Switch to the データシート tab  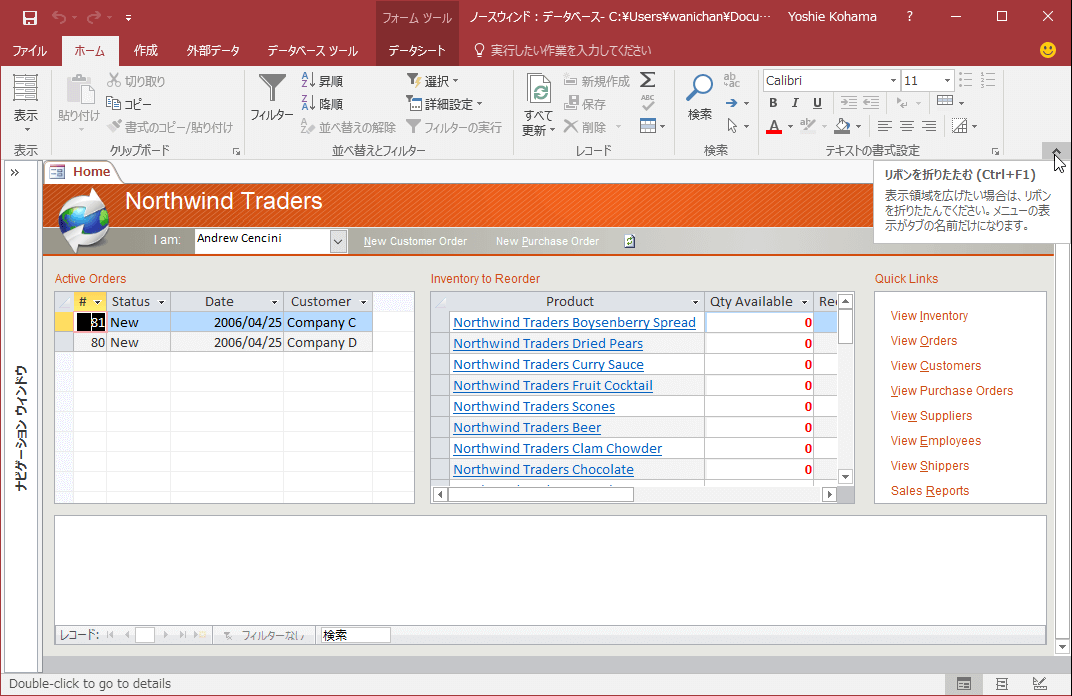point(417,51)
